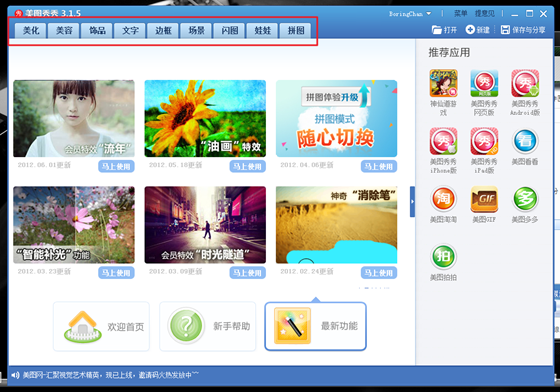Viewport: 560px width, 392px height.
Task: Collapse the 推荐应用 side panel arrow
Action: 412,202
